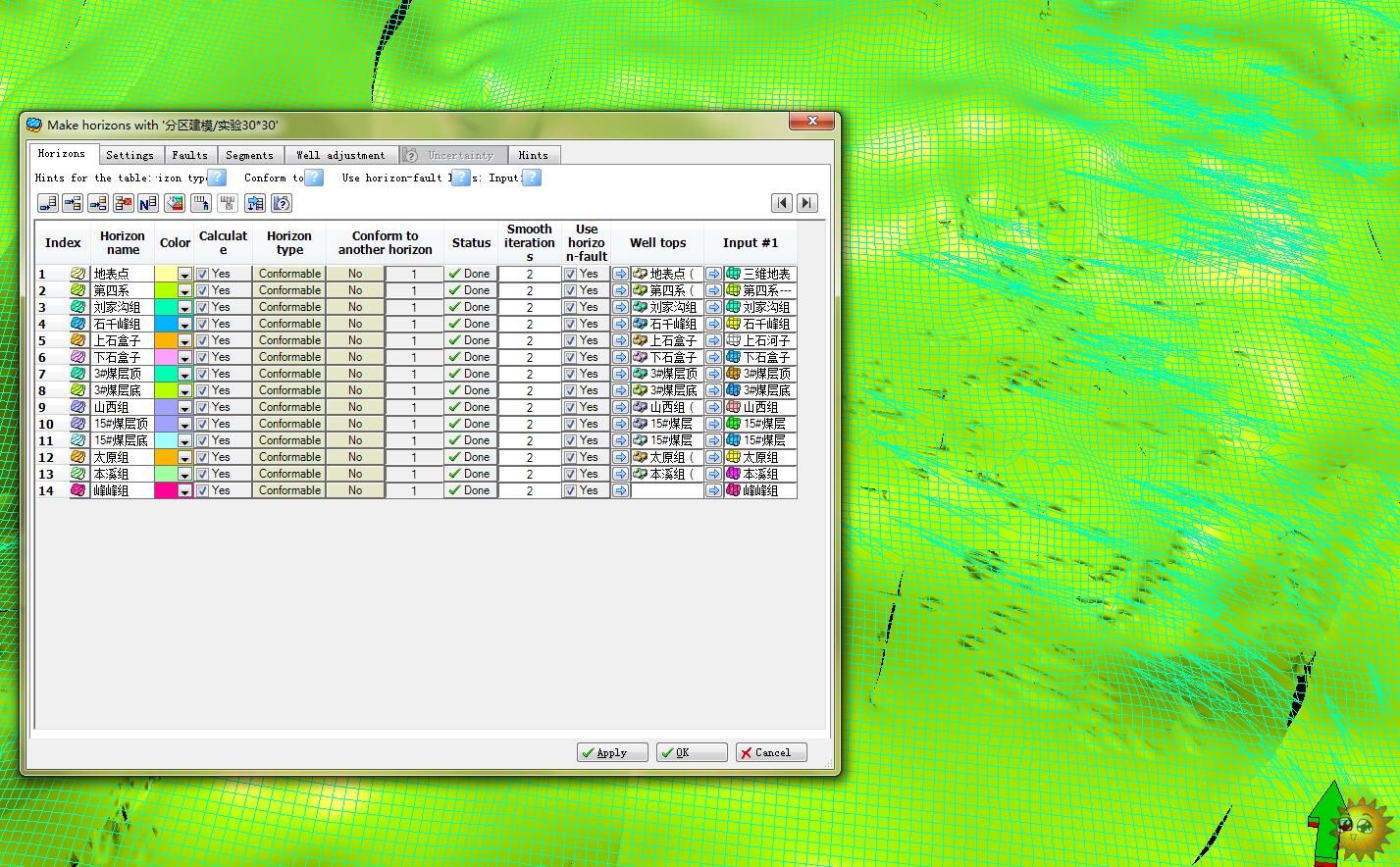Switch to the Segments tab
The image size is (1400, 867).
[249, 155]
